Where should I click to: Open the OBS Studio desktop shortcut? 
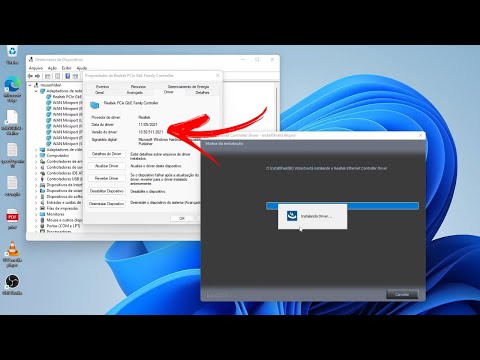[x=12, y=281]
